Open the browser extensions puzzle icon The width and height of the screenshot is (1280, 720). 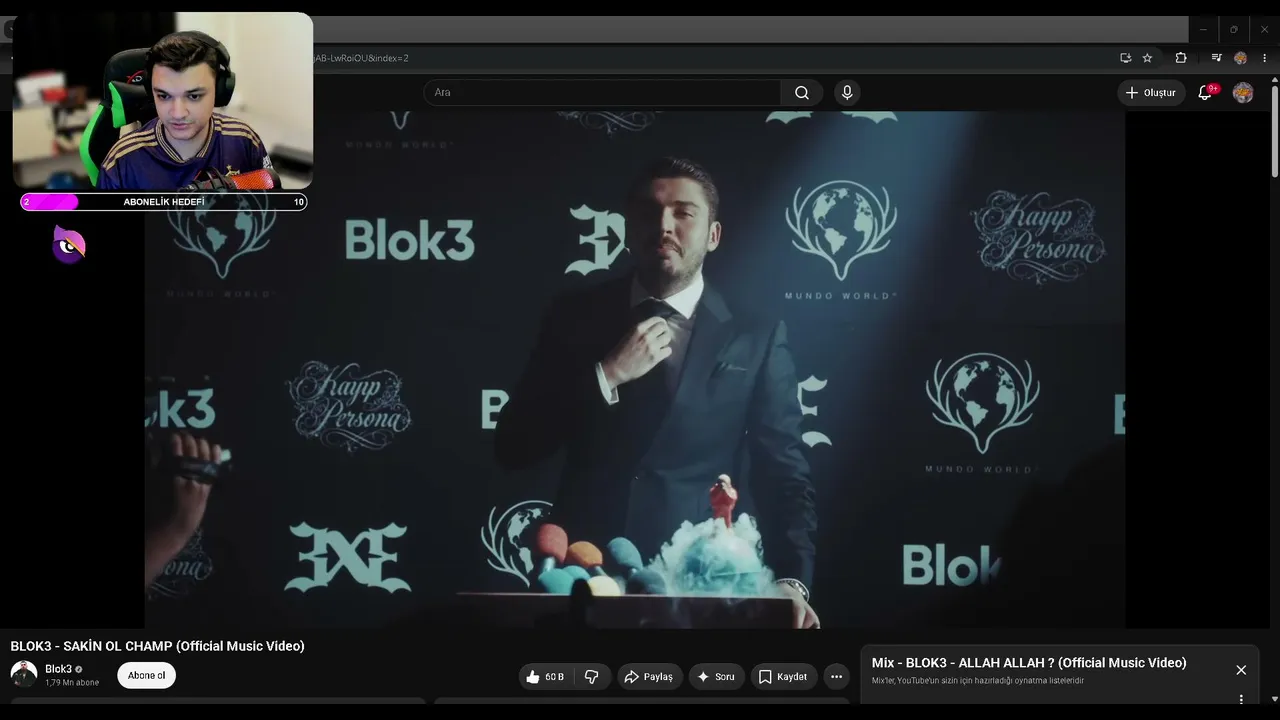coord(1181,58)
